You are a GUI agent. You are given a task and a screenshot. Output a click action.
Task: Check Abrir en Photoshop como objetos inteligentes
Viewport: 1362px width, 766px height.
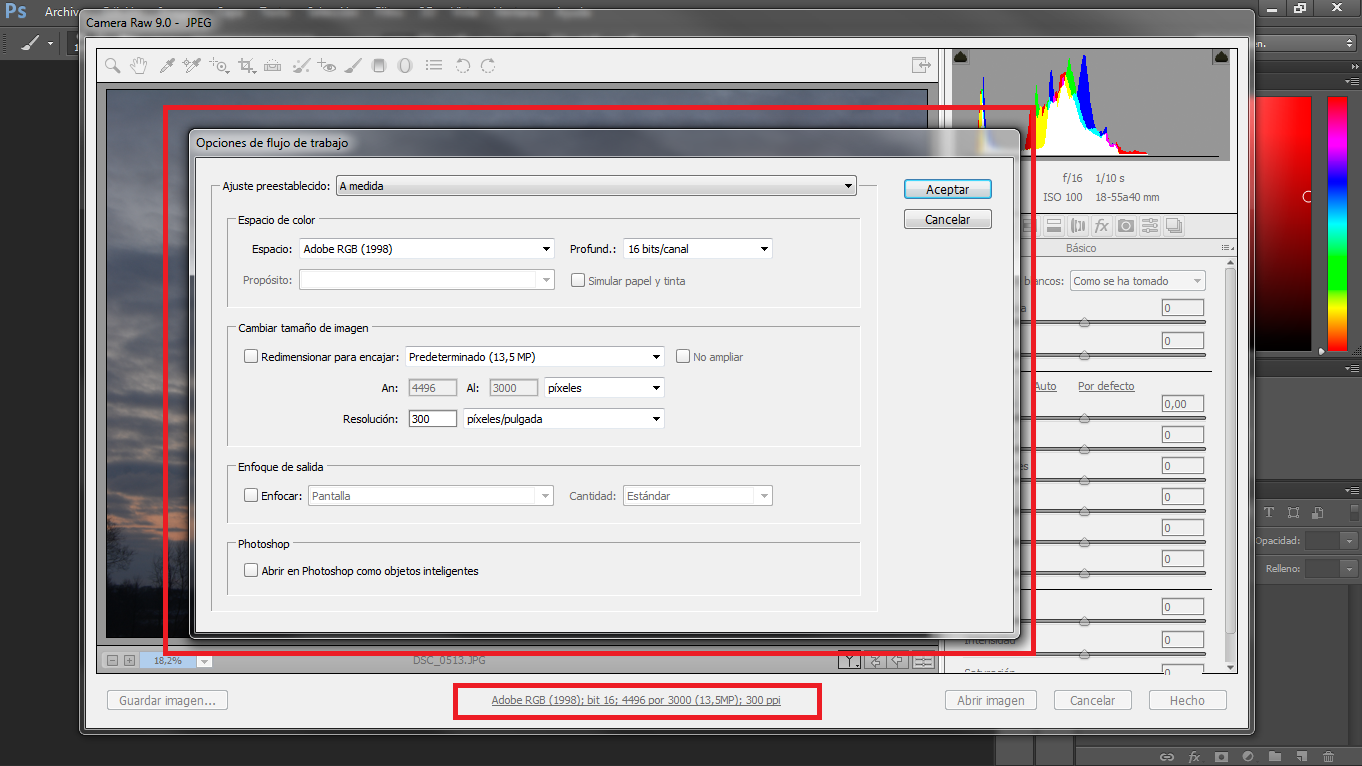(251, 570)
